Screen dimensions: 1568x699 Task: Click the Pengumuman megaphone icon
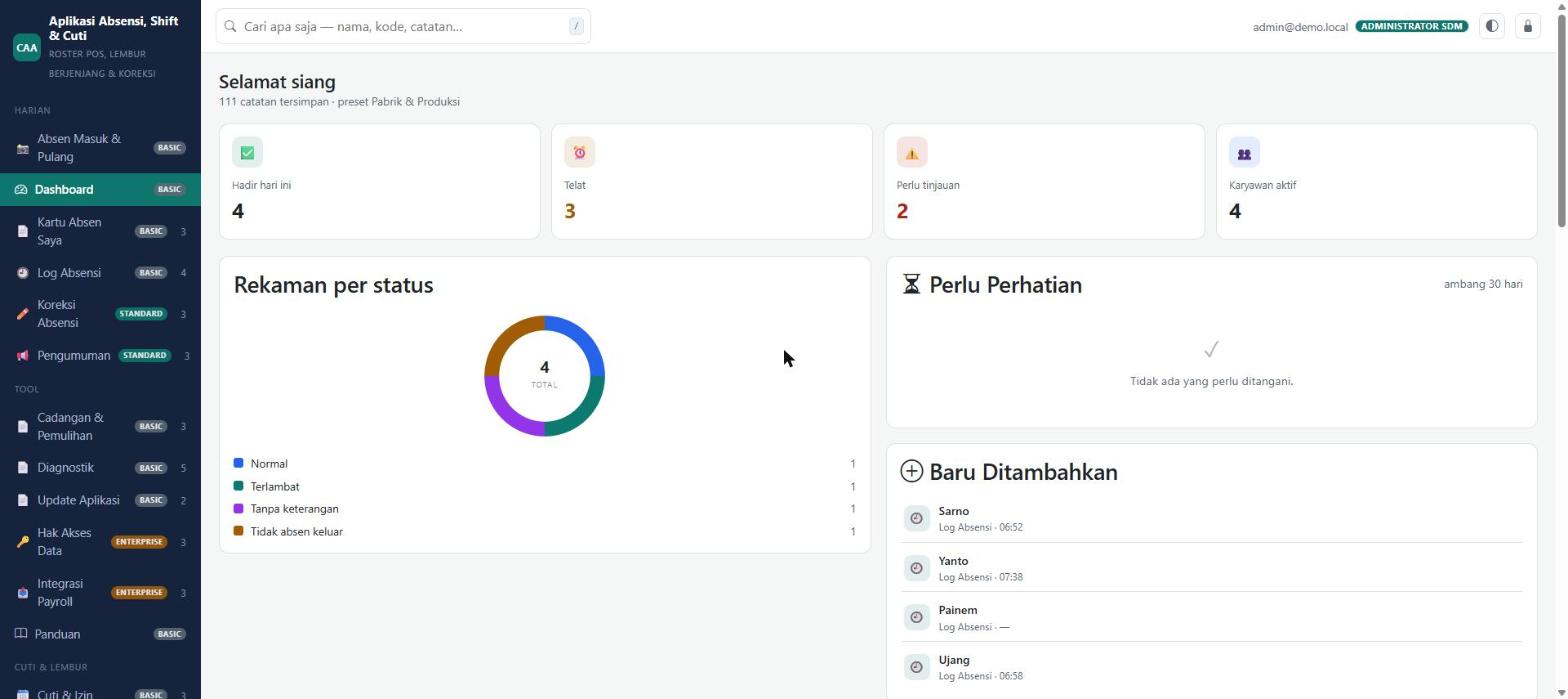[x=22, y=356]
